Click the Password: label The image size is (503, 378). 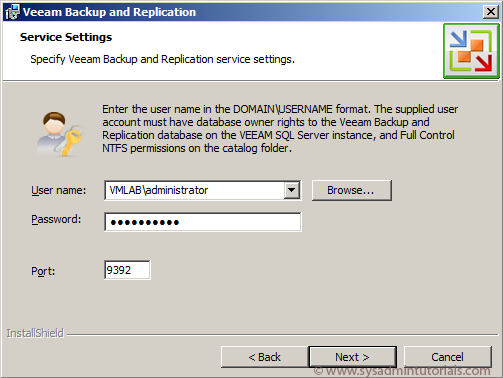[x=56, y=219]
